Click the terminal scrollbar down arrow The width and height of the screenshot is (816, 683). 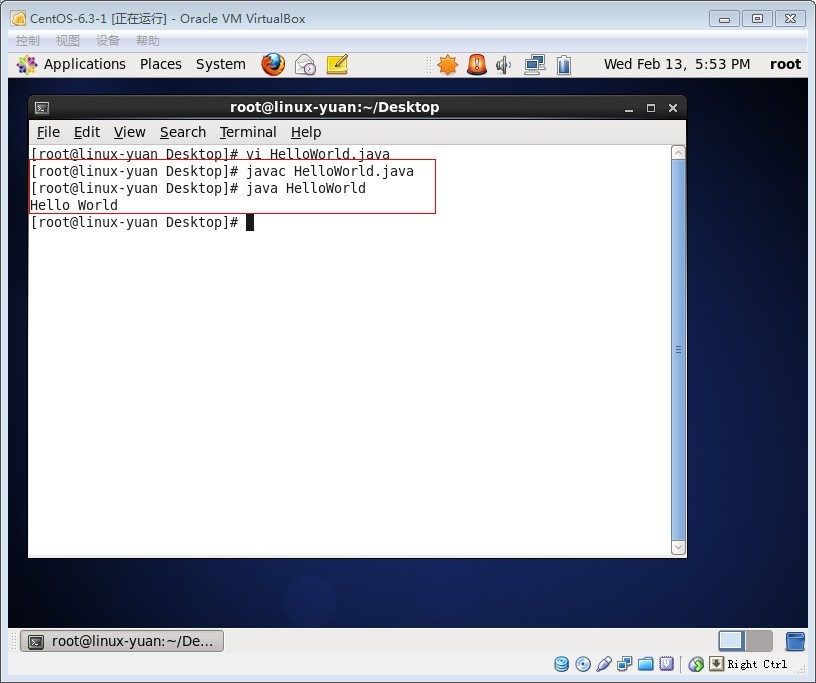click(678, 547)
